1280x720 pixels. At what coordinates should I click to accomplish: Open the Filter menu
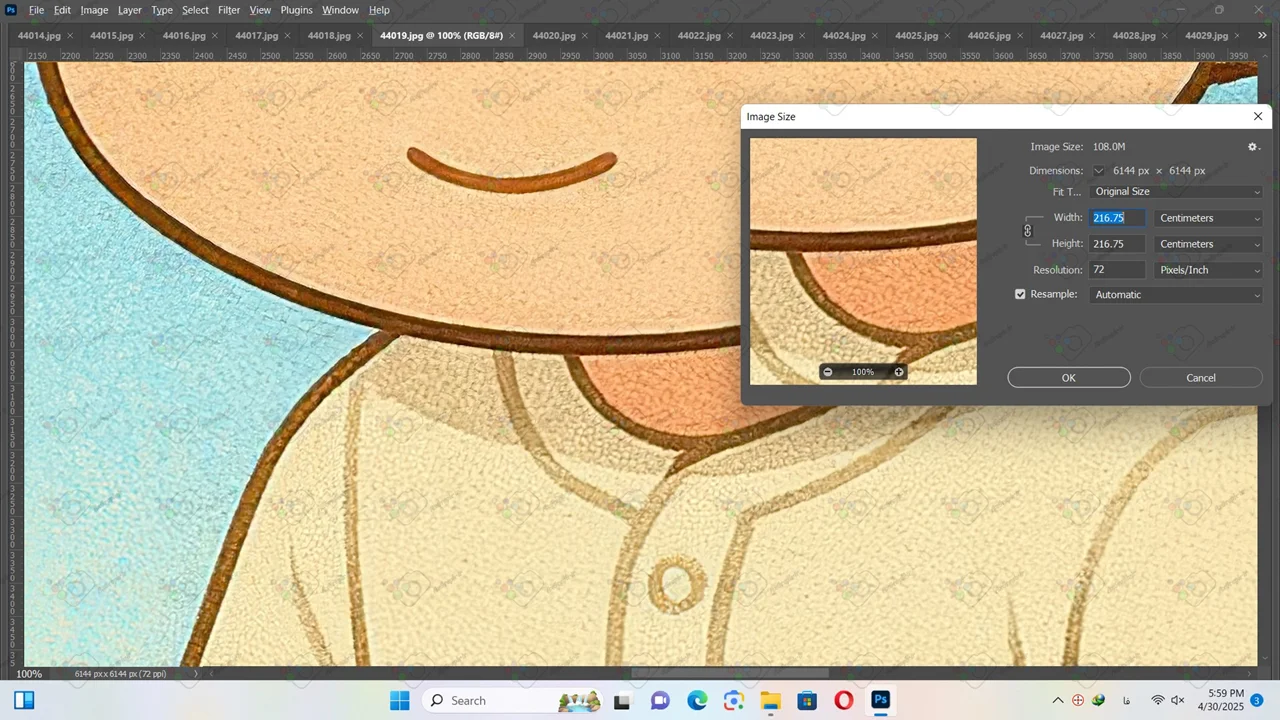tap(229, 10)
